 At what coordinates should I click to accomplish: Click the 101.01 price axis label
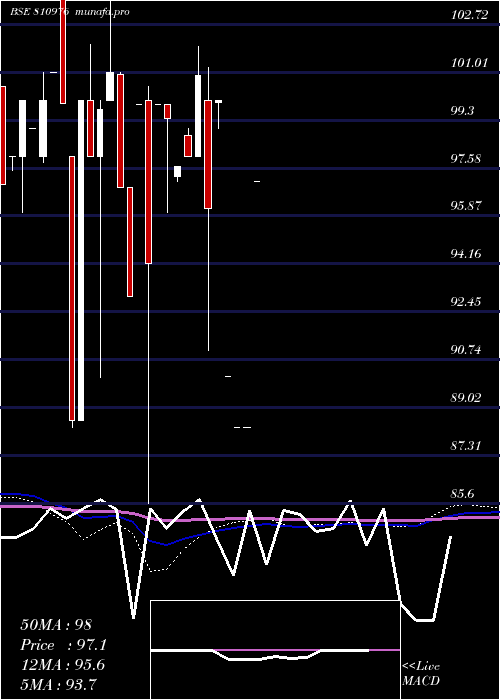point(469,62)
